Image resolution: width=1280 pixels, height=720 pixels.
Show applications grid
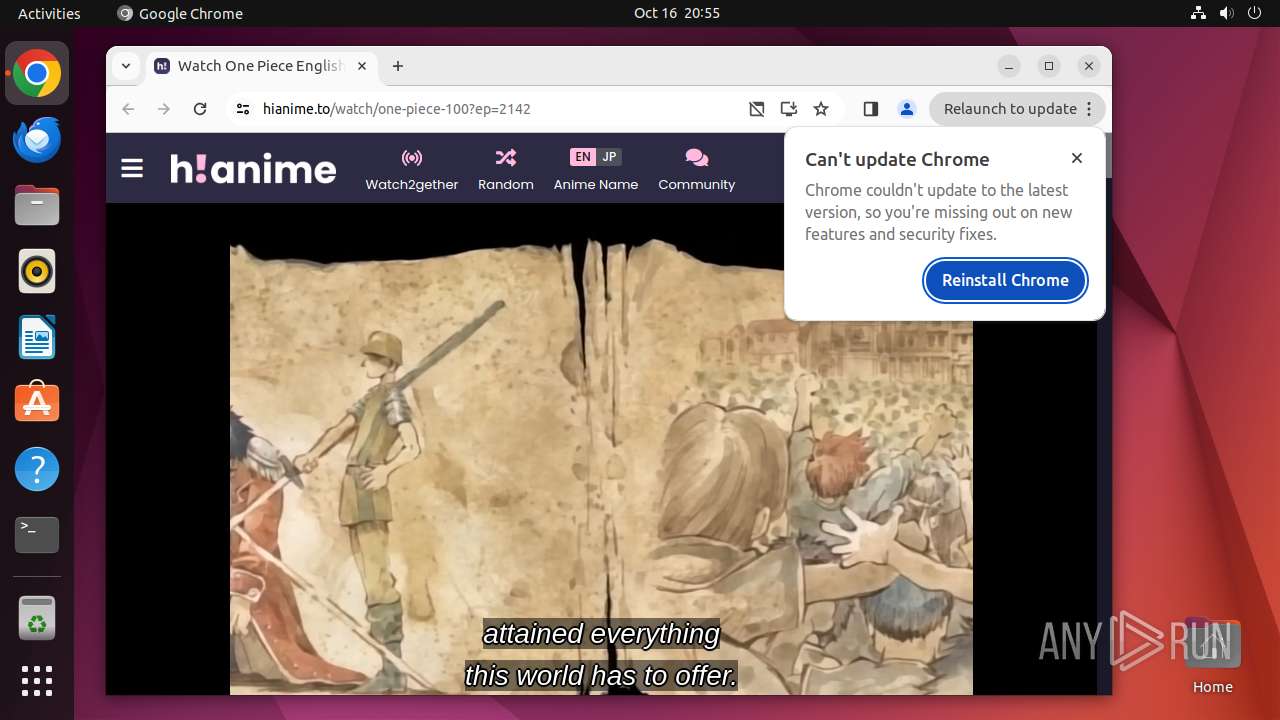pyautogui.click(x=37, y=681)
